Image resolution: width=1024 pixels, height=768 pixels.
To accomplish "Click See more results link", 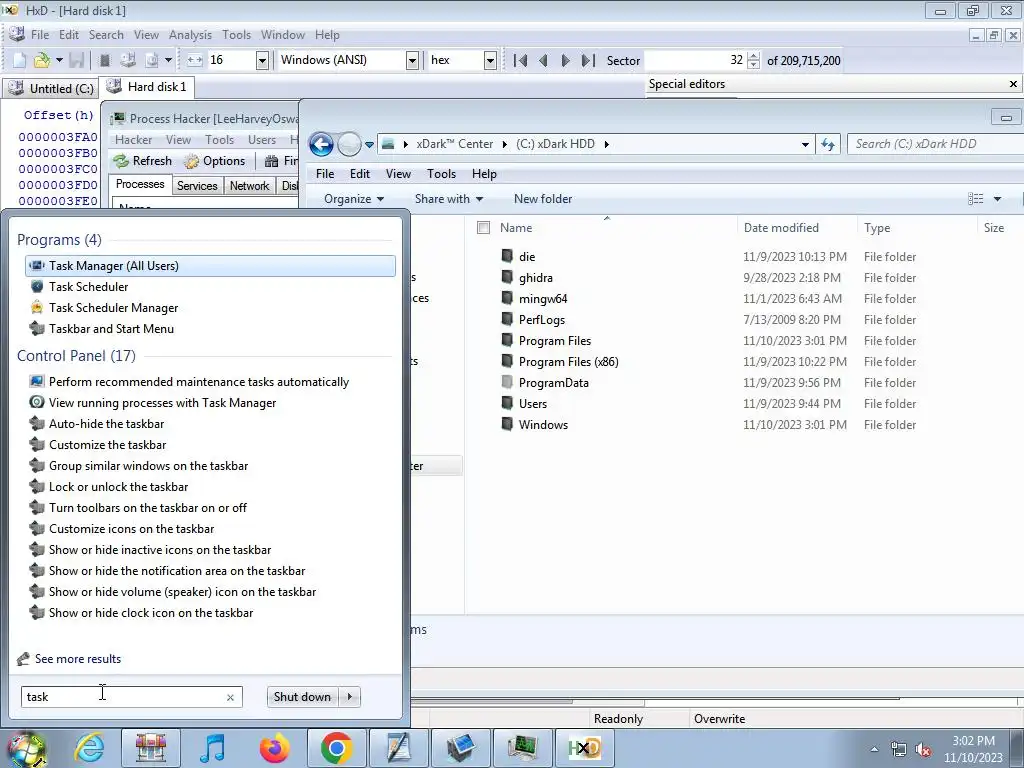I will (78, 659).
